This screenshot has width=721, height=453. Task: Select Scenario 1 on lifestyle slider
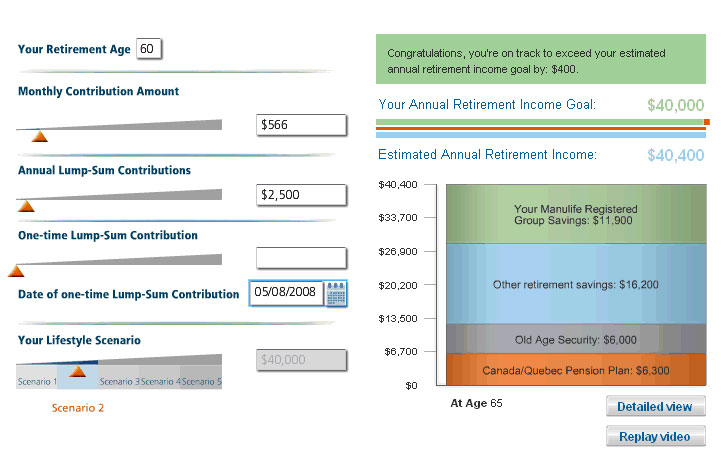[37, 382]
